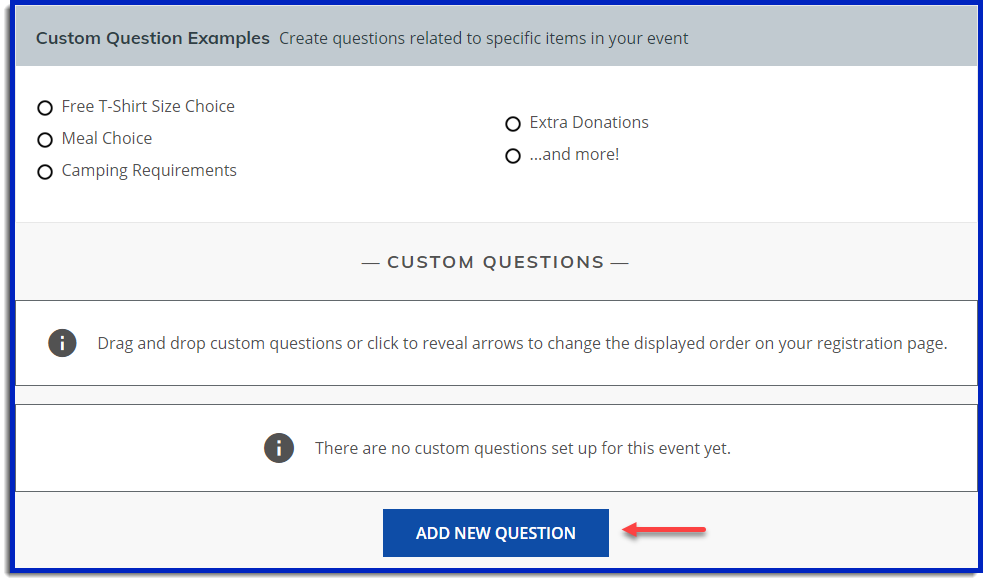983x583 pixels.
Task: Select the Extra Donations bullet circle
Action: point(513,124)
